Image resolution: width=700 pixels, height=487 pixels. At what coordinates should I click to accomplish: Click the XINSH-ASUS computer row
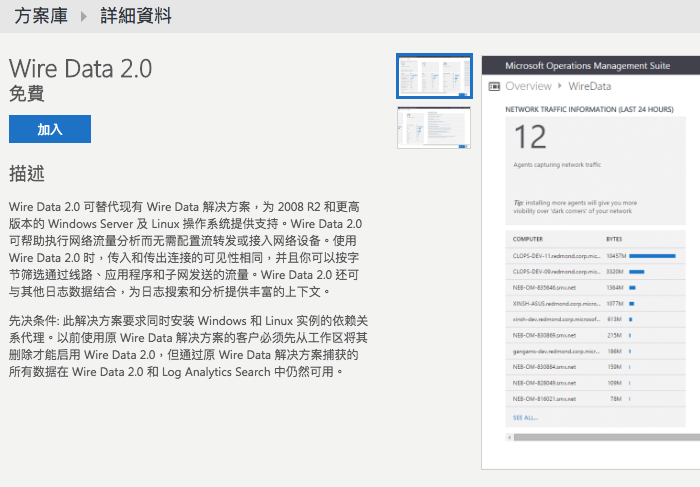[x=595, y=304]
